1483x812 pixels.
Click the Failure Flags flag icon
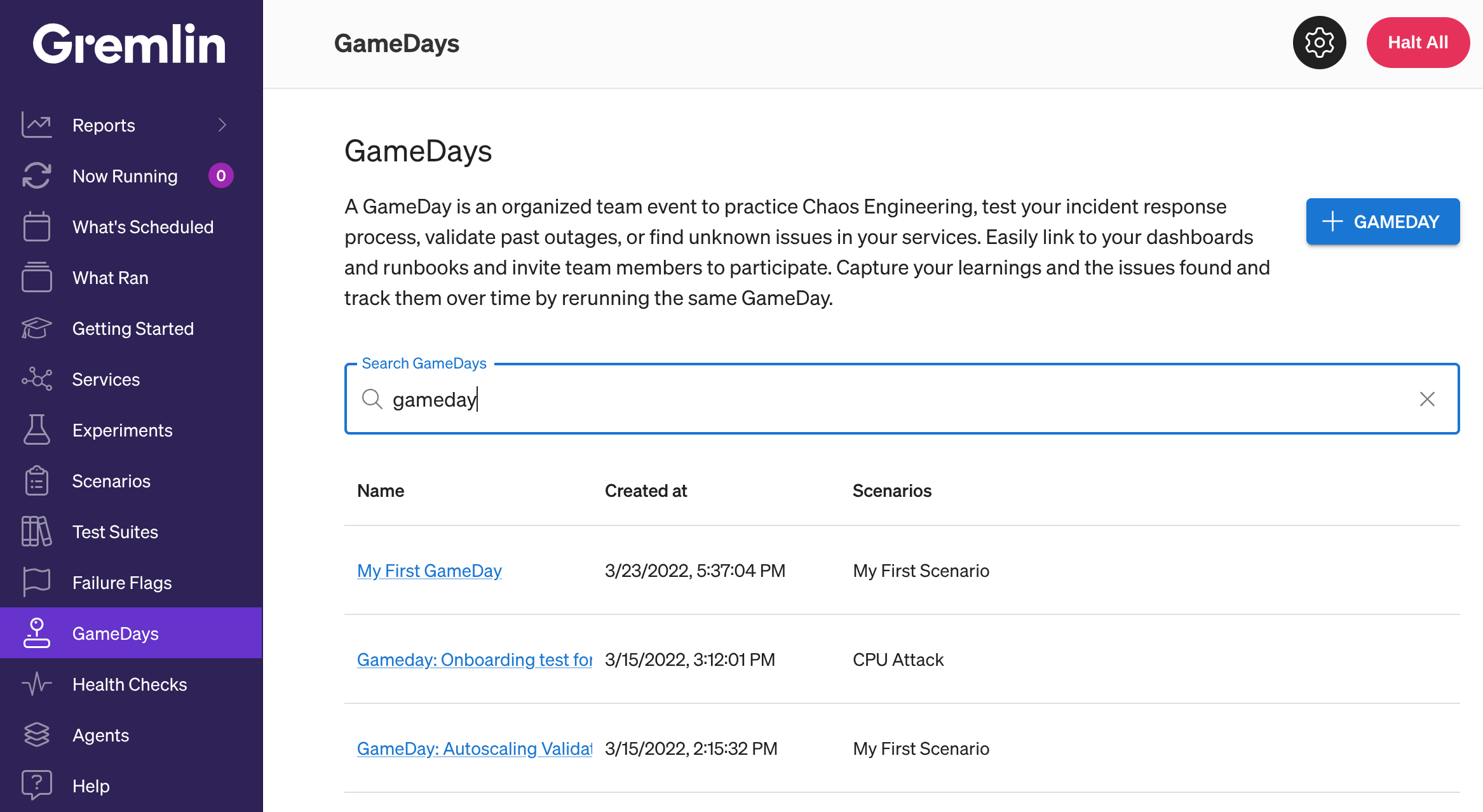[x=37, y=582]
